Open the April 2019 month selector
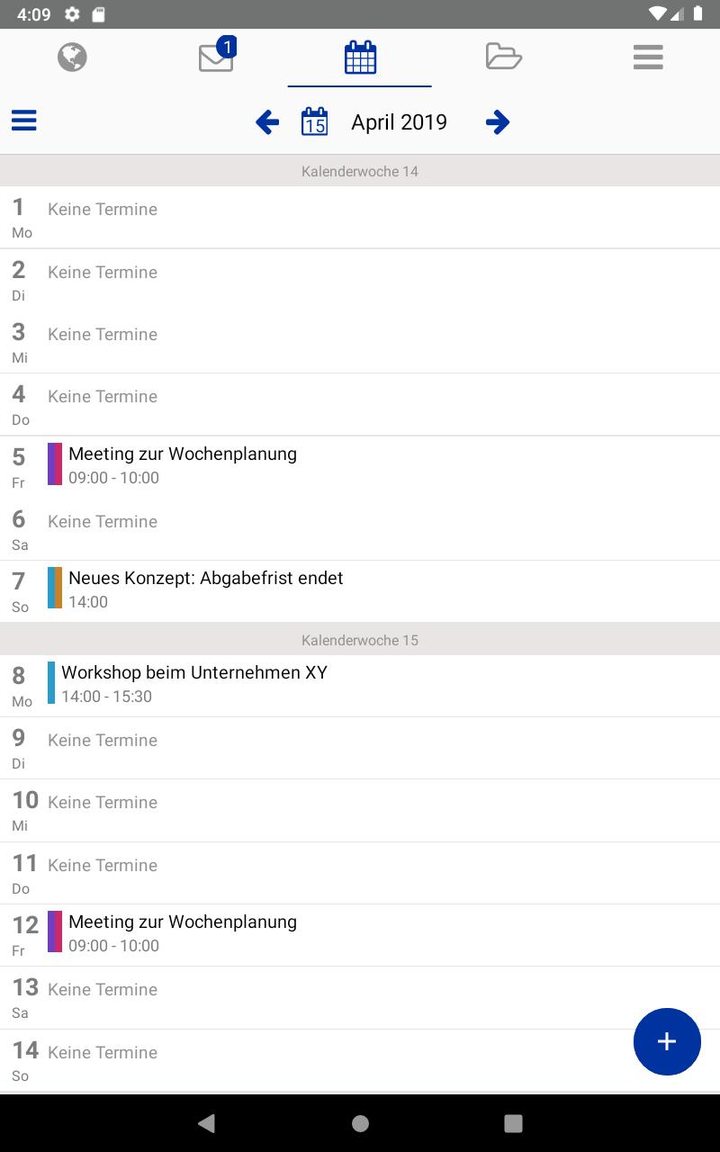720x1152 pixels. [x=398, y=121]
